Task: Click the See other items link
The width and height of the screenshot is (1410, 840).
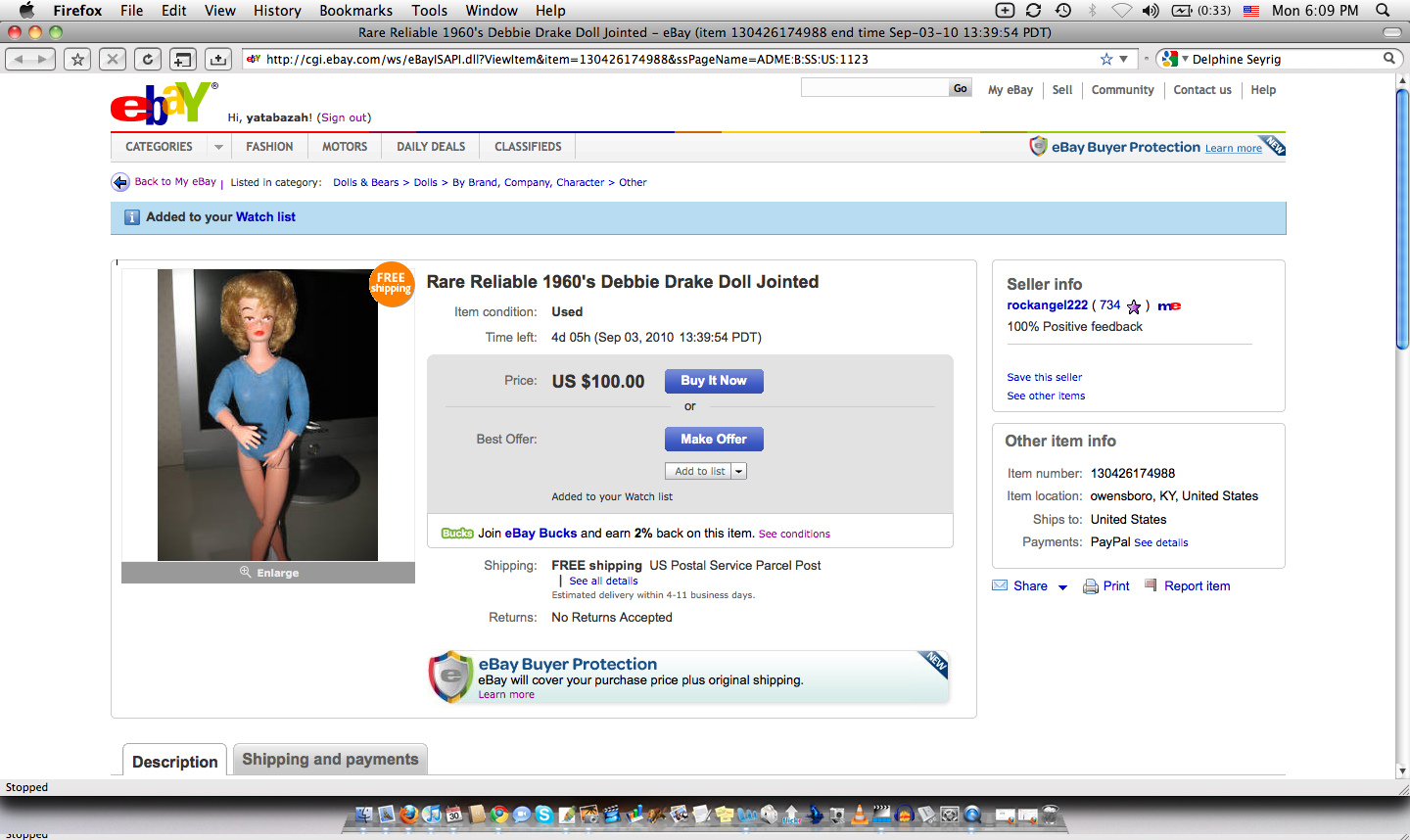Action: [1046, 396]
